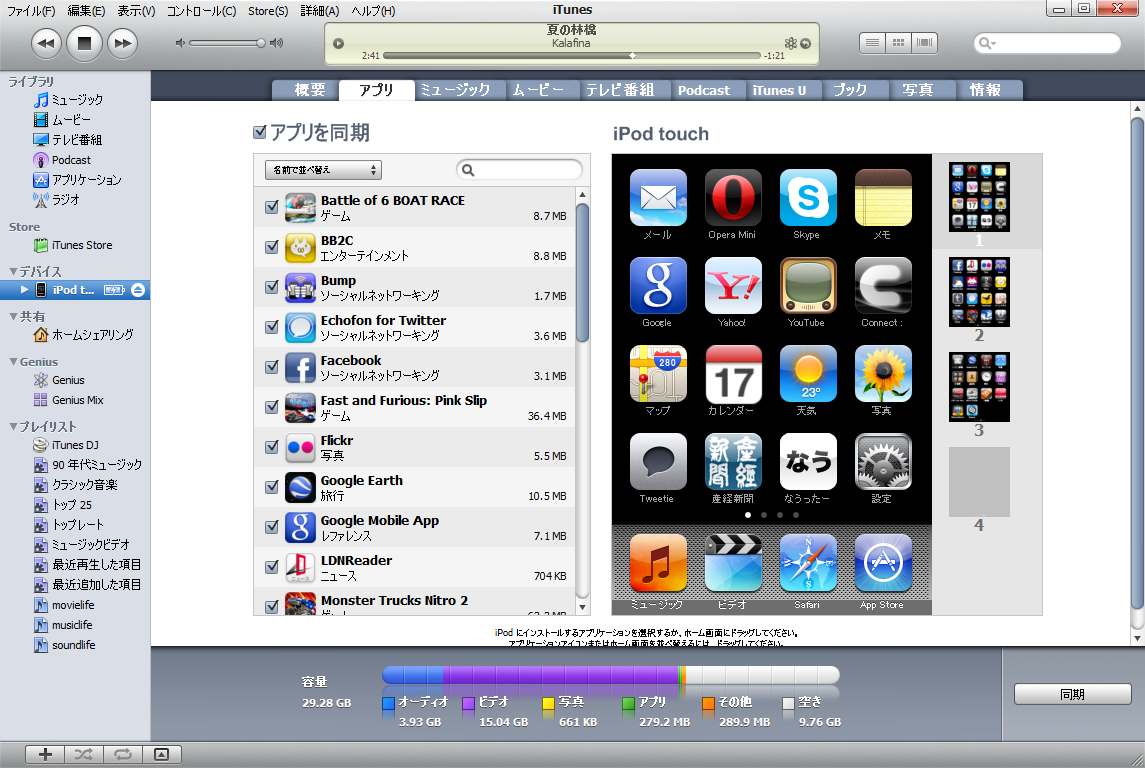Click the 同期 sync button
This screenshot has height=768, width=1145.
tap(1072, 694)
